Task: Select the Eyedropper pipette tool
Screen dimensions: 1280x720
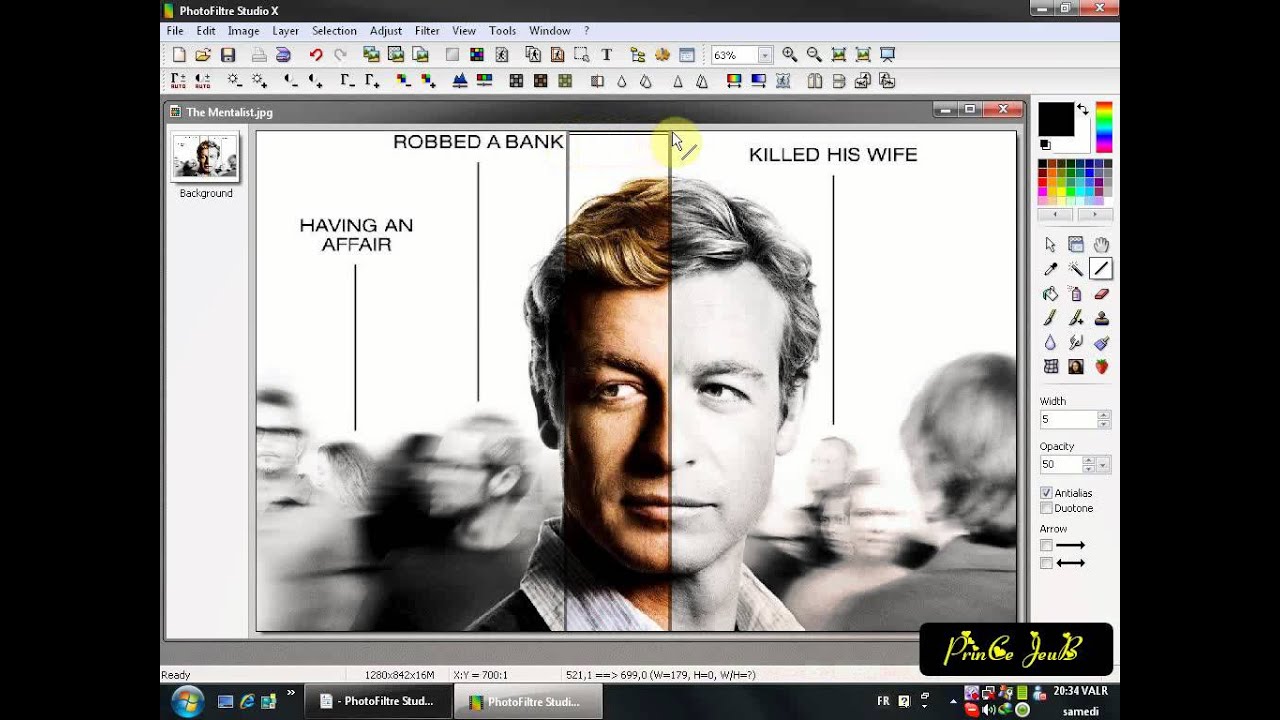Action: point(1050,269)
